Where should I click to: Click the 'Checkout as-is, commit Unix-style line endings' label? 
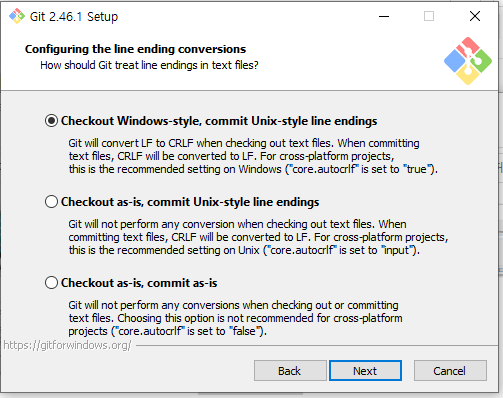(x=190, y=202)
